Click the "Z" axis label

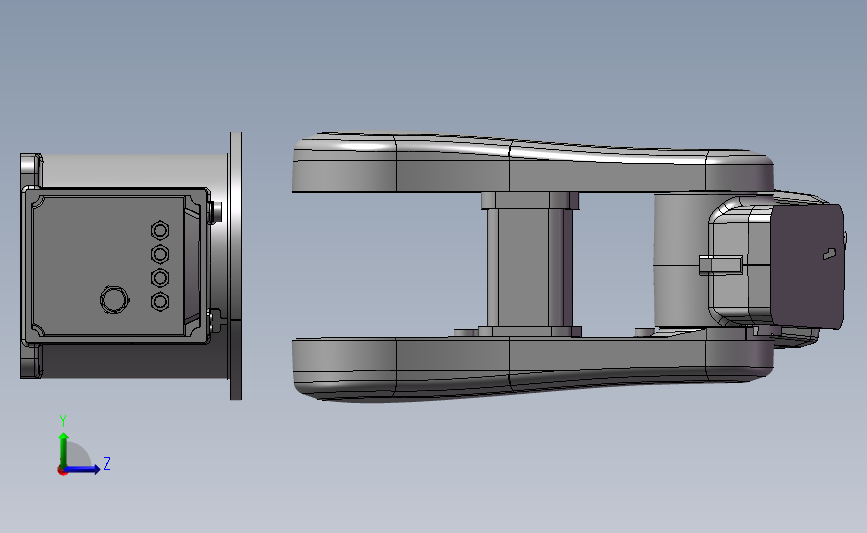[x=107, y=463]
